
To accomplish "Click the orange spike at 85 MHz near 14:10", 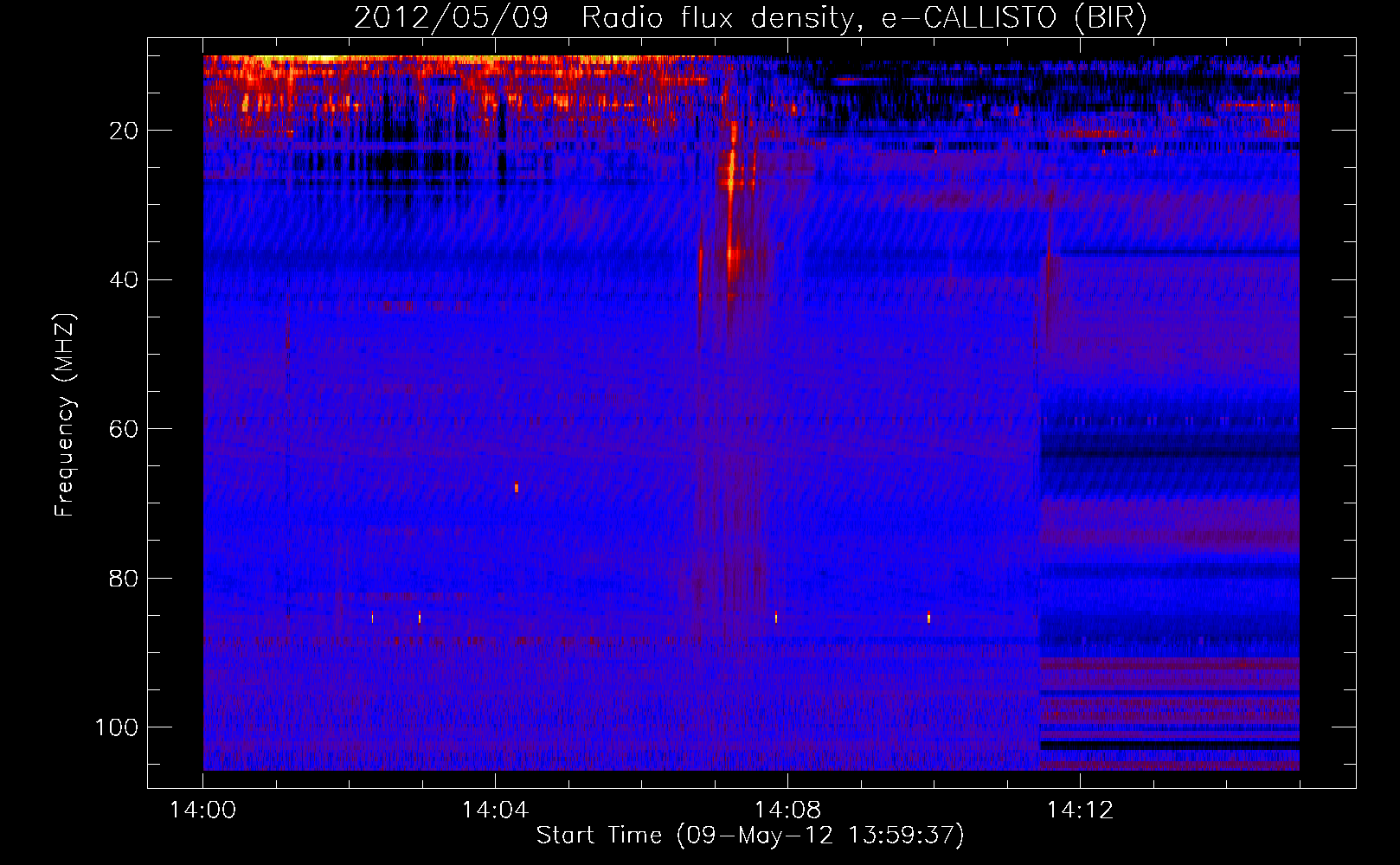I will [928, 617].
